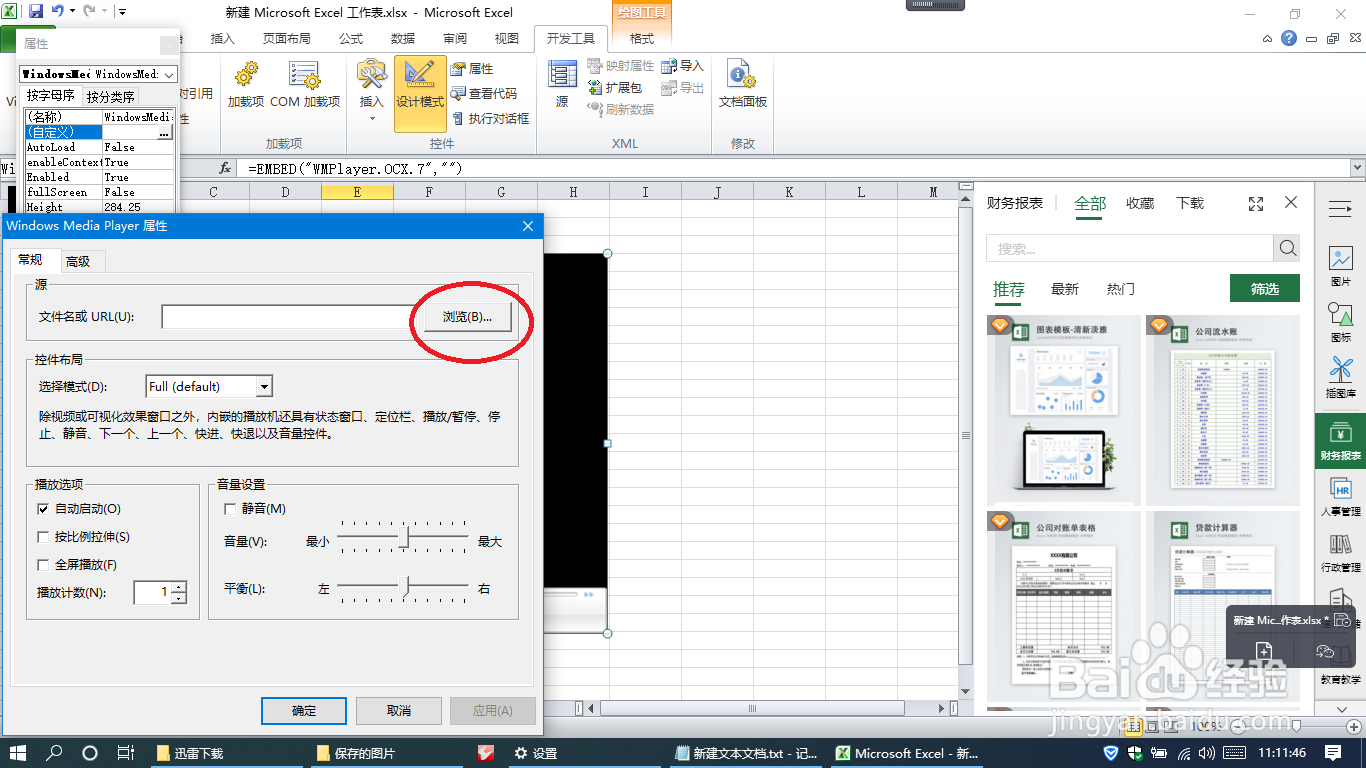Screen dimensions: 1366x768
Task: Open object selector dropdown in 属性 window
Action: 169,74
